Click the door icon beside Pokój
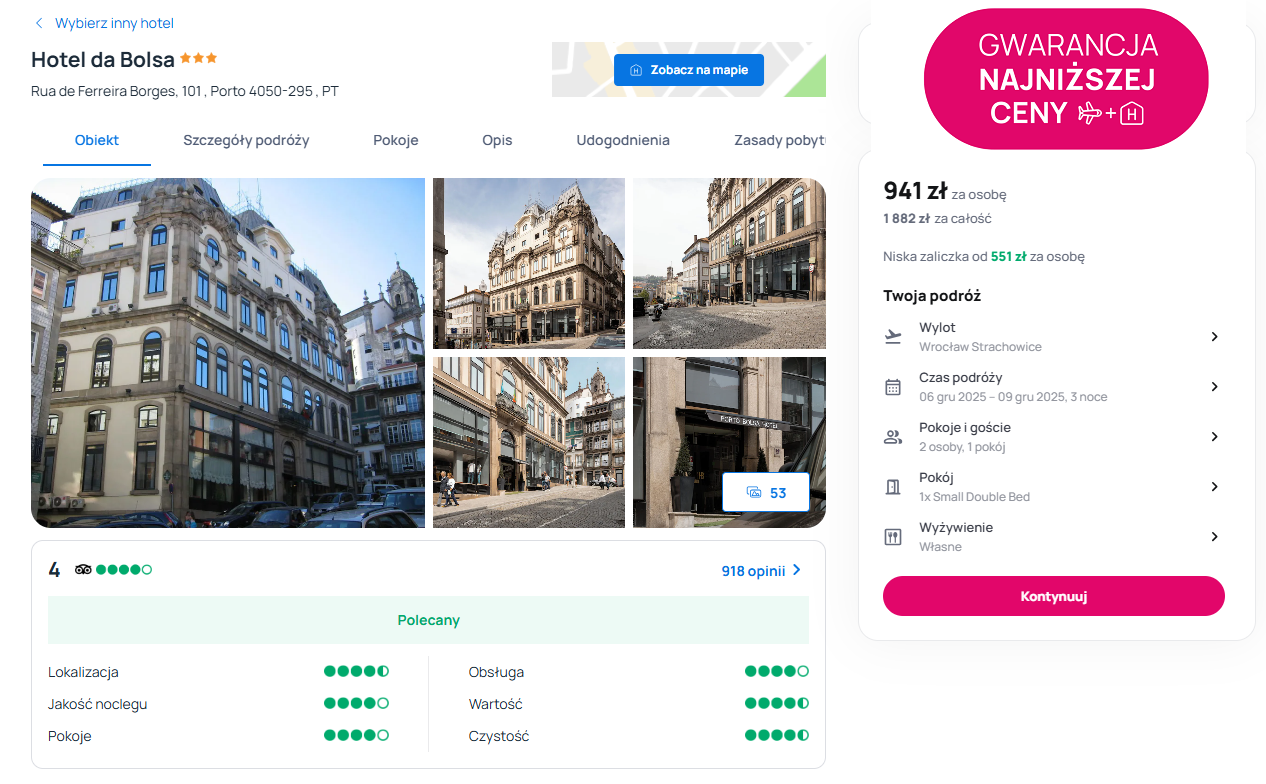Screen dimensions: 1266x784 coord(893,487)
